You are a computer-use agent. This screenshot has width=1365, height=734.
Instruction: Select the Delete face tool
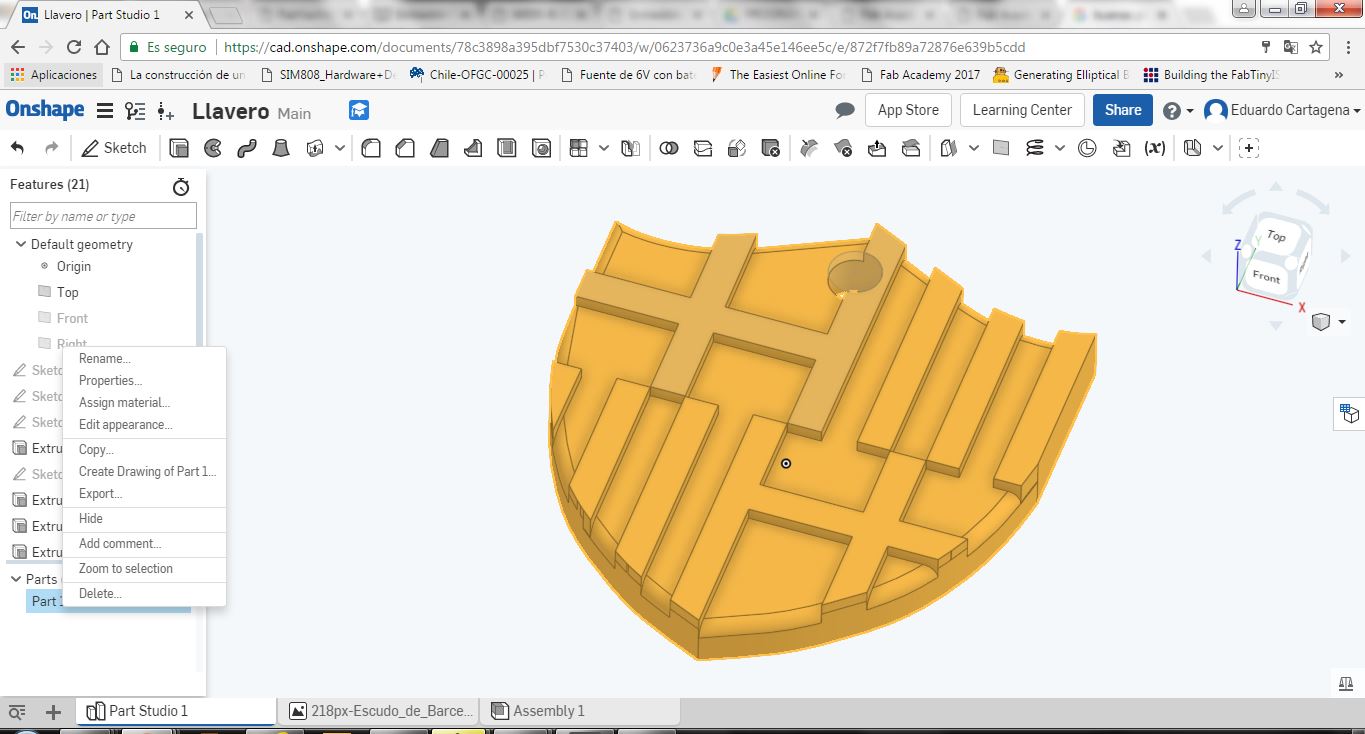[x=843, y=148]
